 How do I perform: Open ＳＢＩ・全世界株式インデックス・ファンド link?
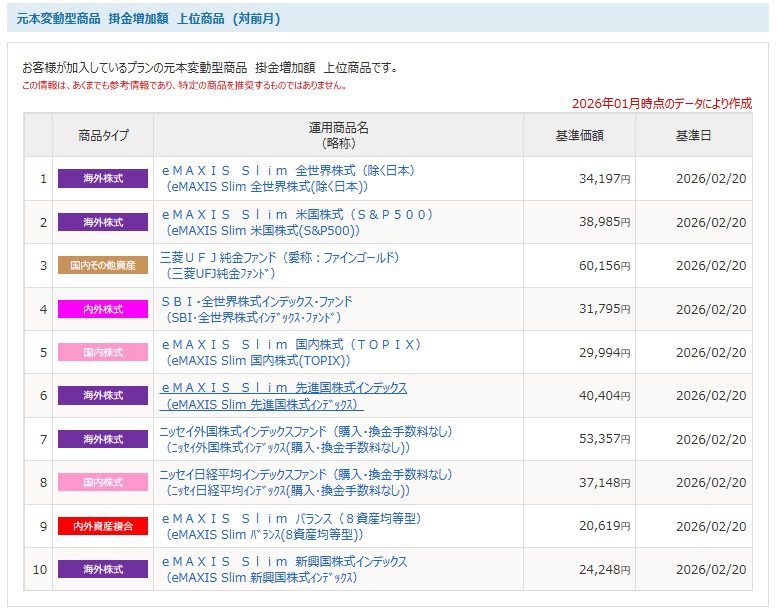tap(257, 309)
